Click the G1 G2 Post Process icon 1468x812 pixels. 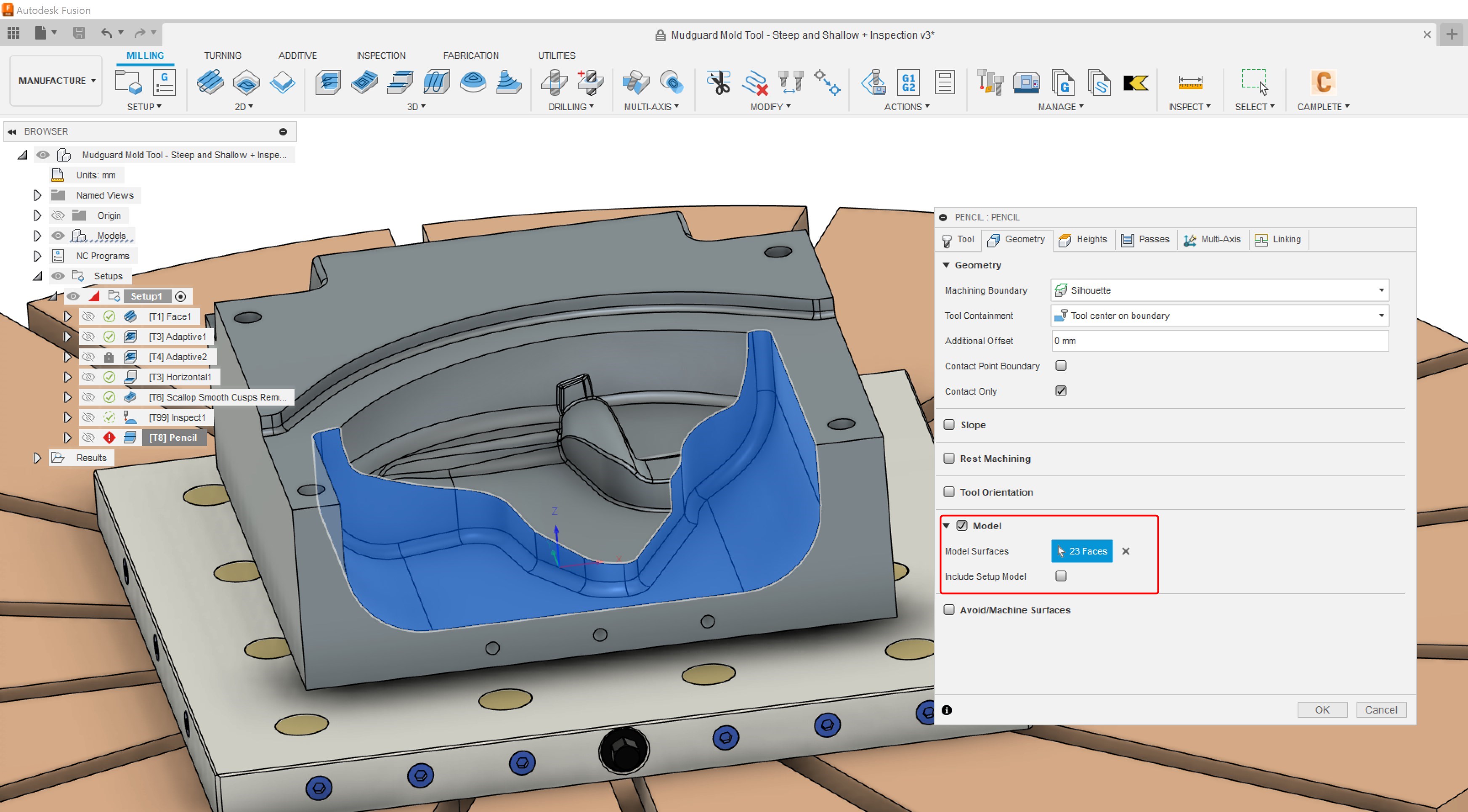(908, 82)
